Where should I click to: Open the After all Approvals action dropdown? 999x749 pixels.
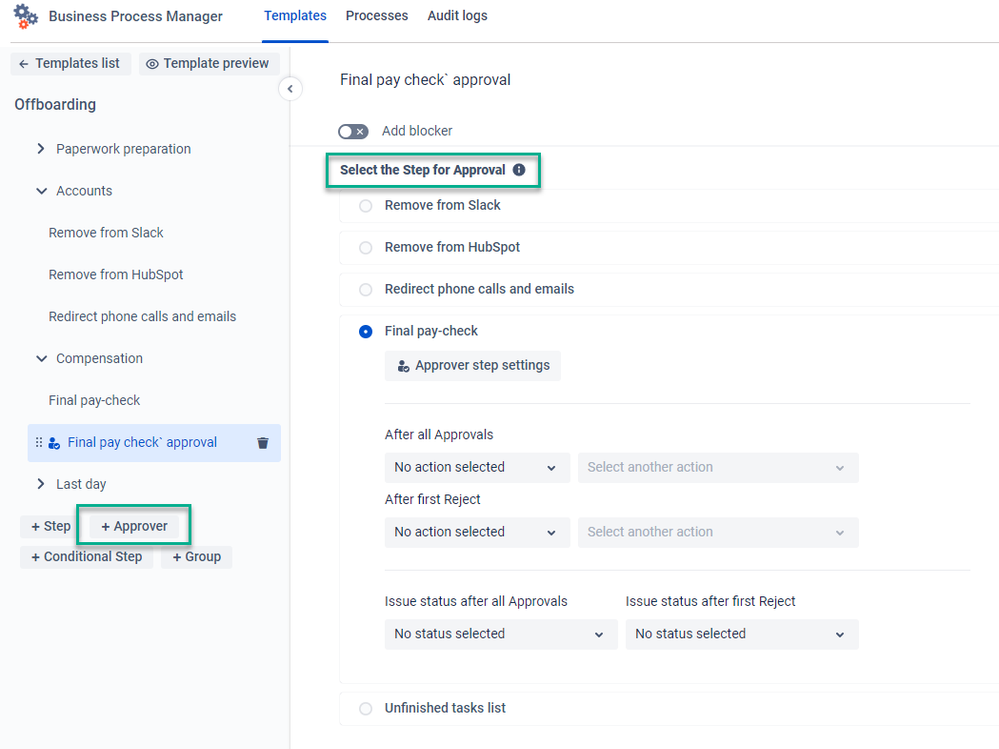477,467
